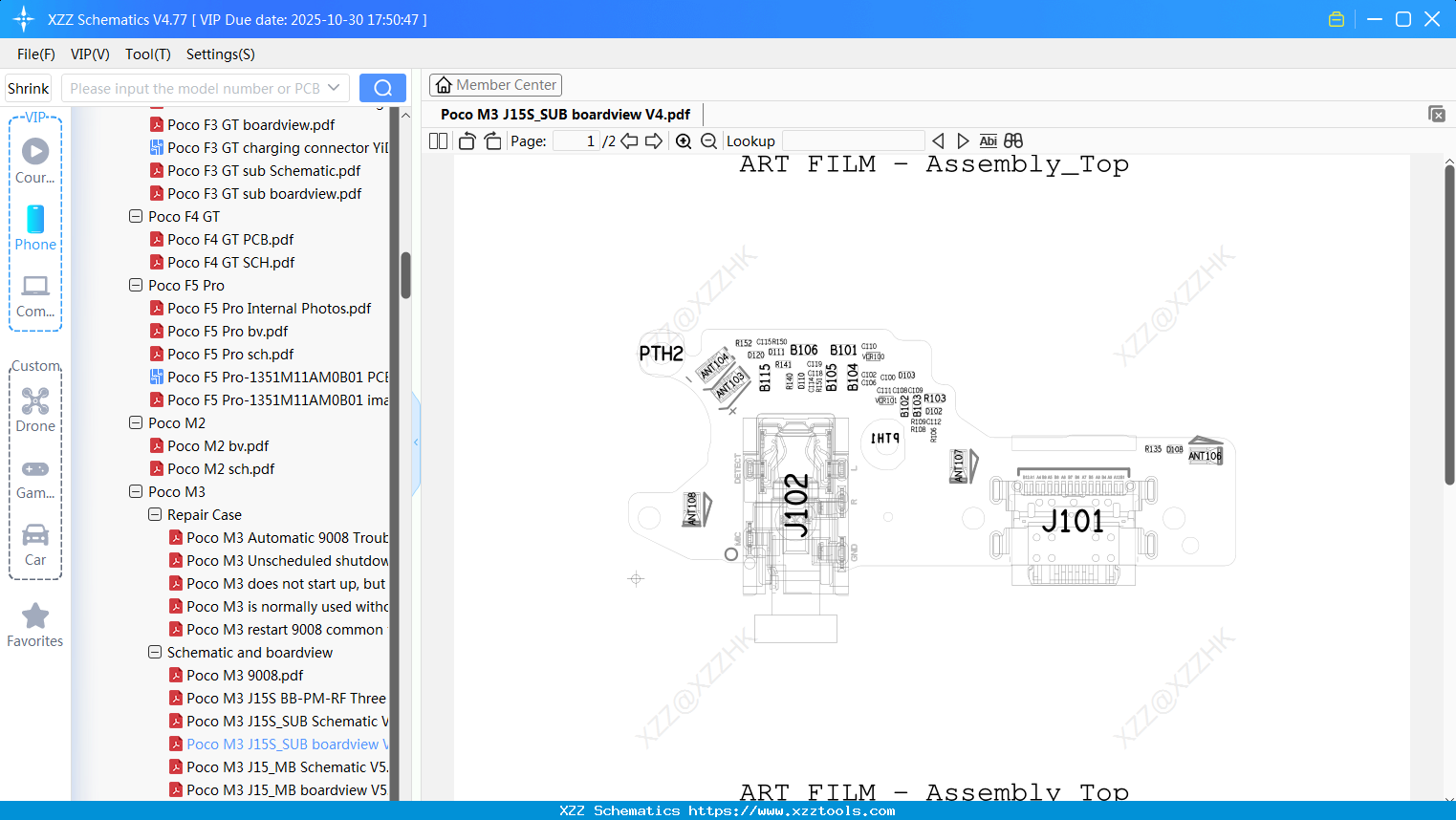
Task: Enable two-page layout view
Action: pyautogui.click(x=437, y=140)
